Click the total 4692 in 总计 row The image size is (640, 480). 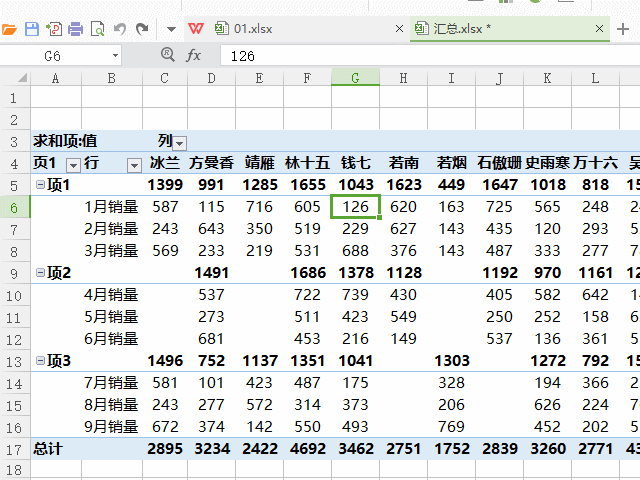[x=308, y=449]
